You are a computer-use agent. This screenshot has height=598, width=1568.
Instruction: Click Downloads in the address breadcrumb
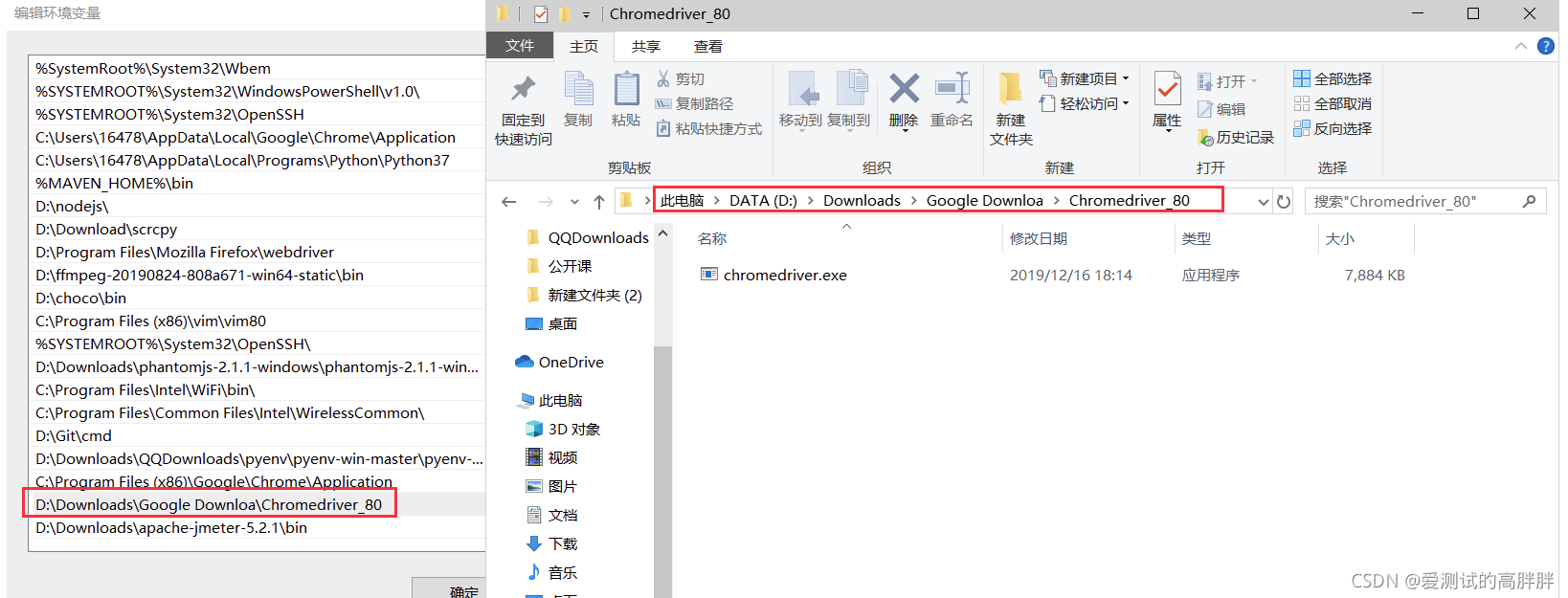tap(862, 201)
